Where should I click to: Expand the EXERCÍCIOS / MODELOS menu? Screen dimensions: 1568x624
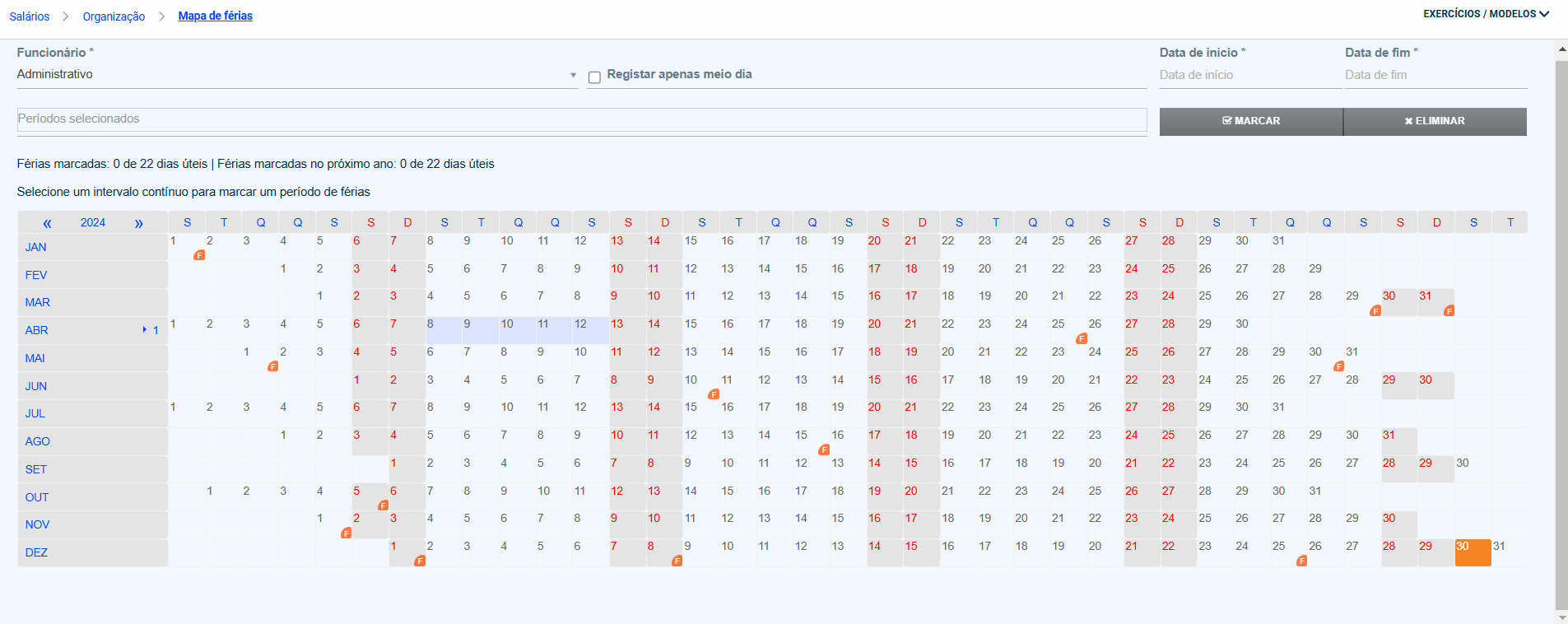point(1487,14)
